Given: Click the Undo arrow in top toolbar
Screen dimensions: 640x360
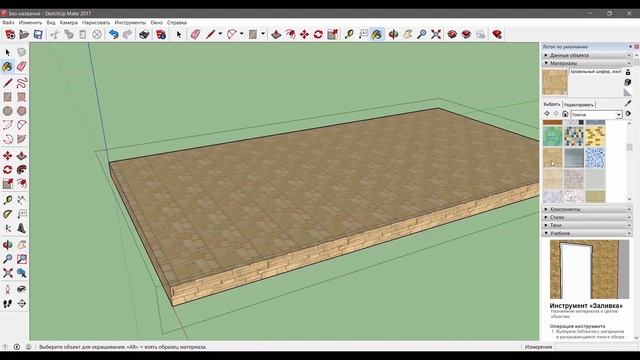Looking at the screenshot, I should [x=114, y=34].
